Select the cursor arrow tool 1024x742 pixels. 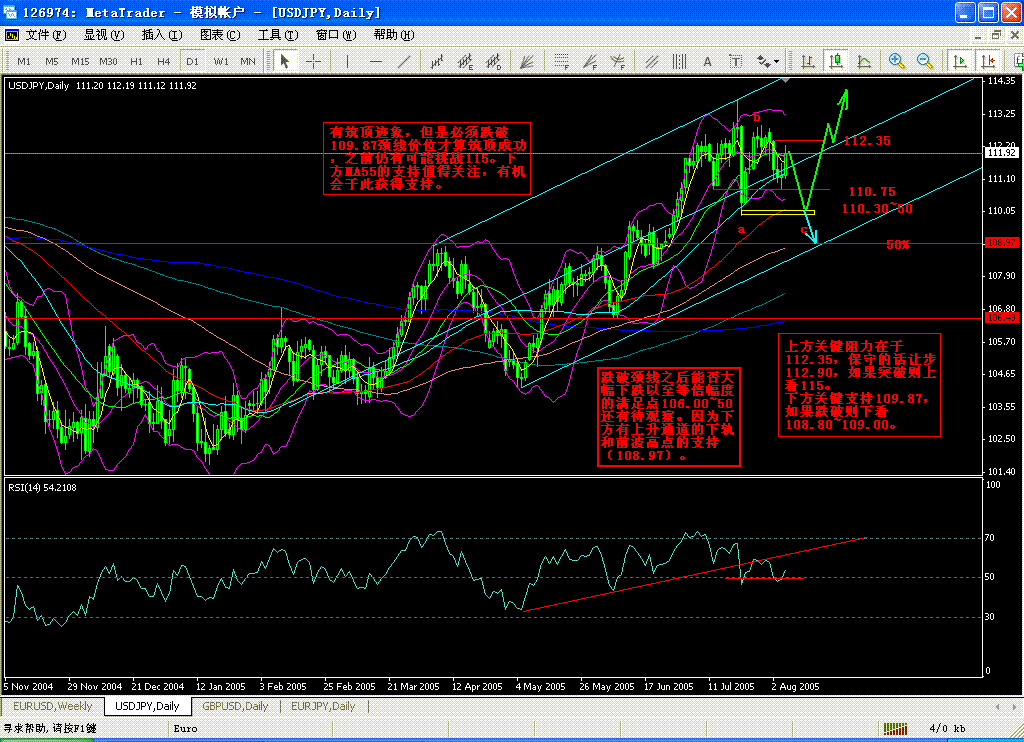(x=285, y=61)
